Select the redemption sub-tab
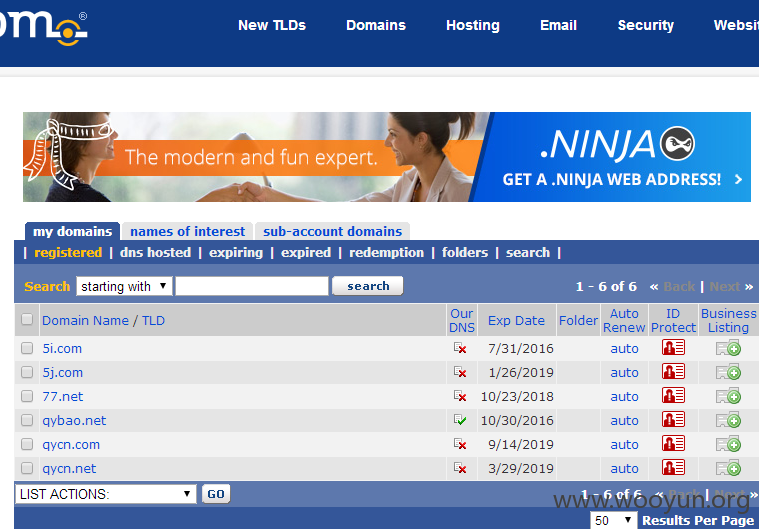The image size is (759, 529). click(386, 253)
